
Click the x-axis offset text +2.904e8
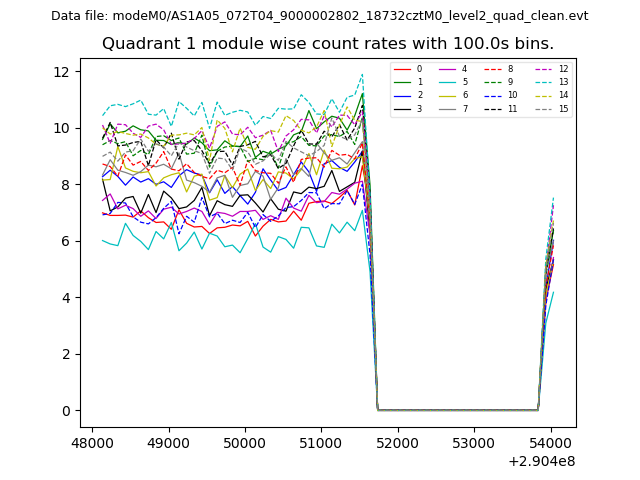pos(541,461)
